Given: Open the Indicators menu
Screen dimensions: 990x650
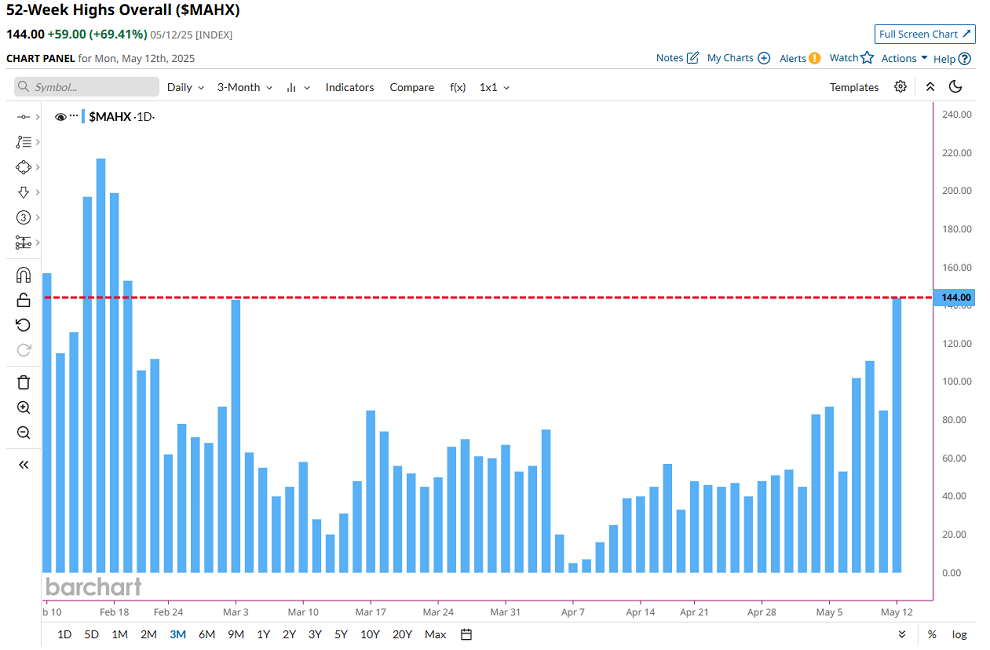Looking at the screenshot, I should [349, 87].
